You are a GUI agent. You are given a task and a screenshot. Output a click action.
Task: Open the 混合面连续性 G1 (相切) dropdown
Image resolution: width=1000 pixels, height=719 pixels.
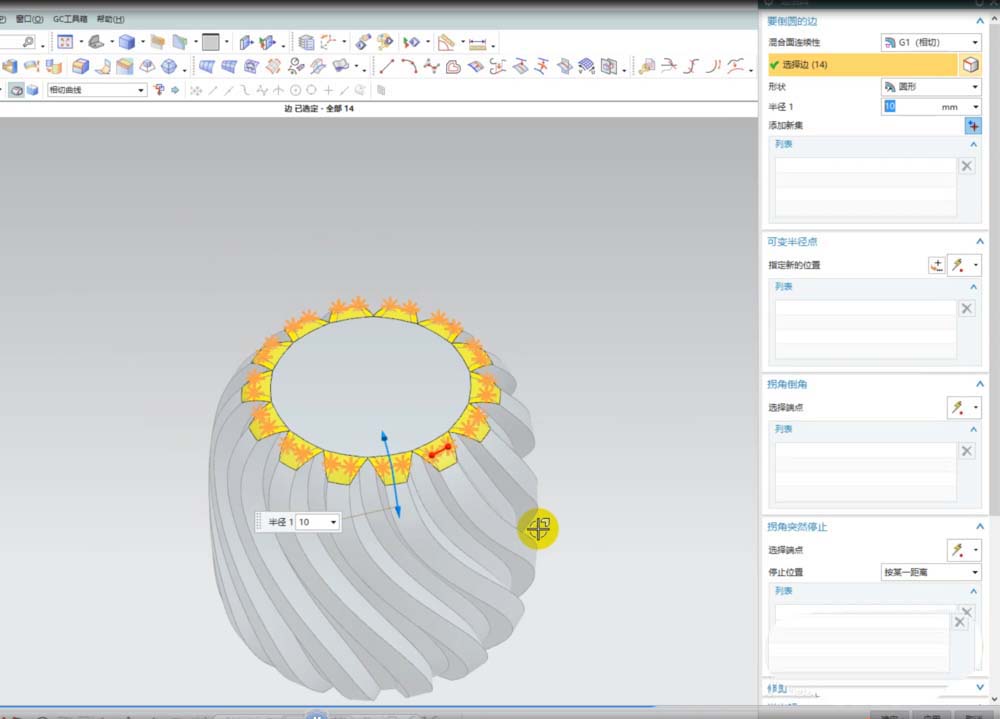click(931, 42)
